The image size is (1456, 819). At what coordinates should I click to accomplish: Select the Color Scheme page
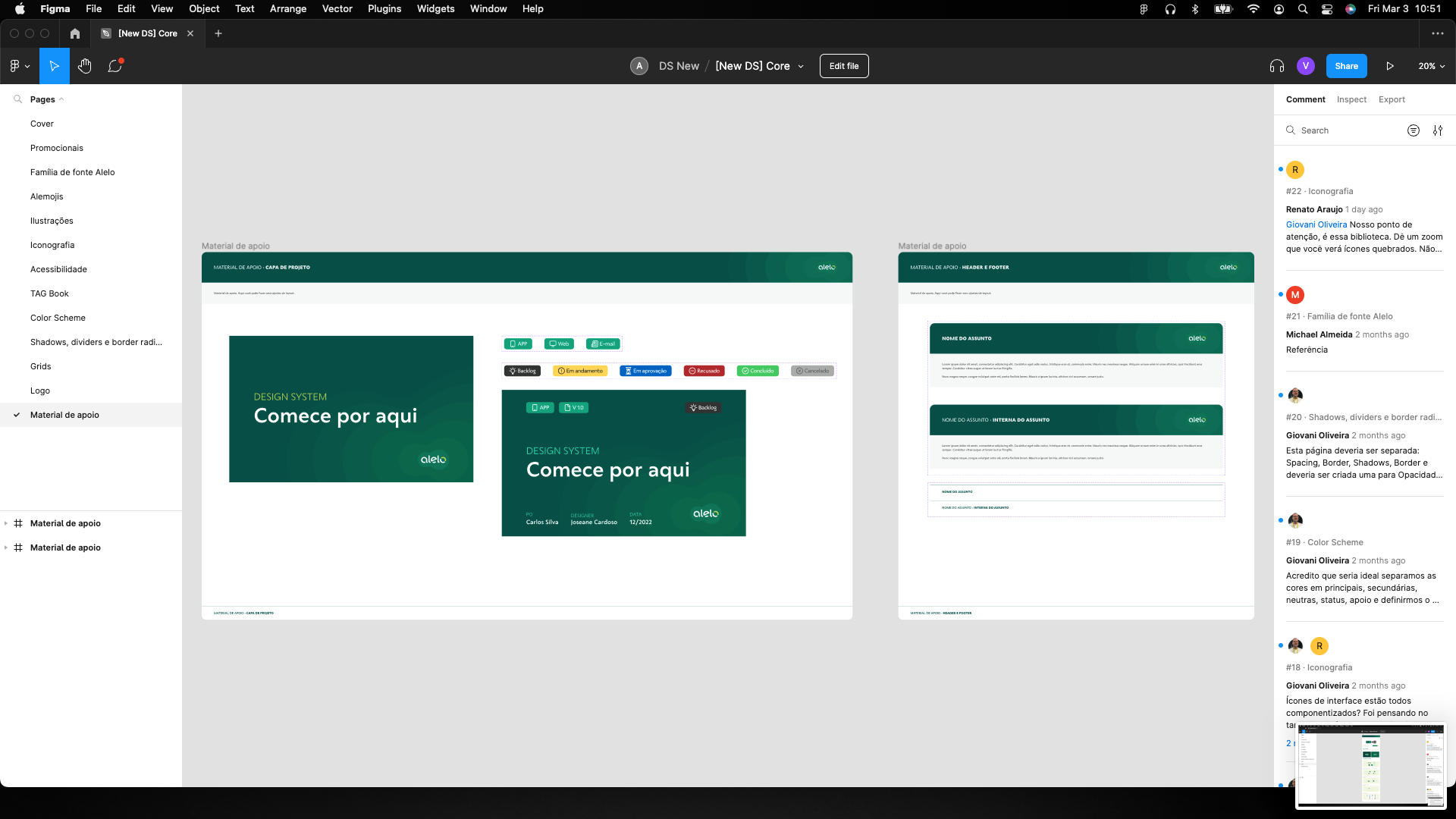click(x=58, y=318)
